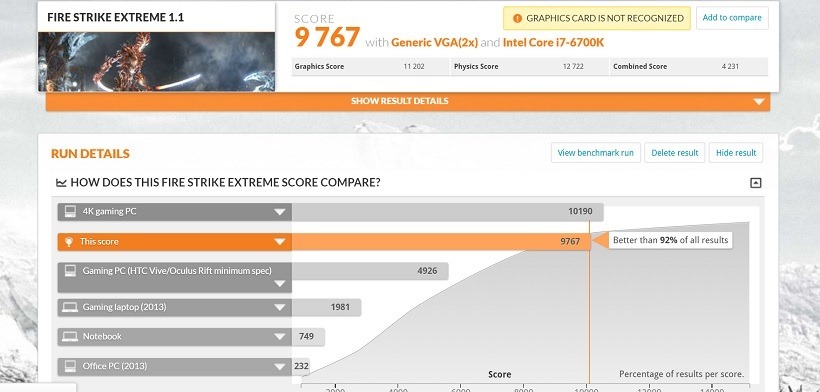Viewport: 820px width, 392px height.
Task: Click the Fire Strike Extreme thumbnail image
Action: (156, 62)
